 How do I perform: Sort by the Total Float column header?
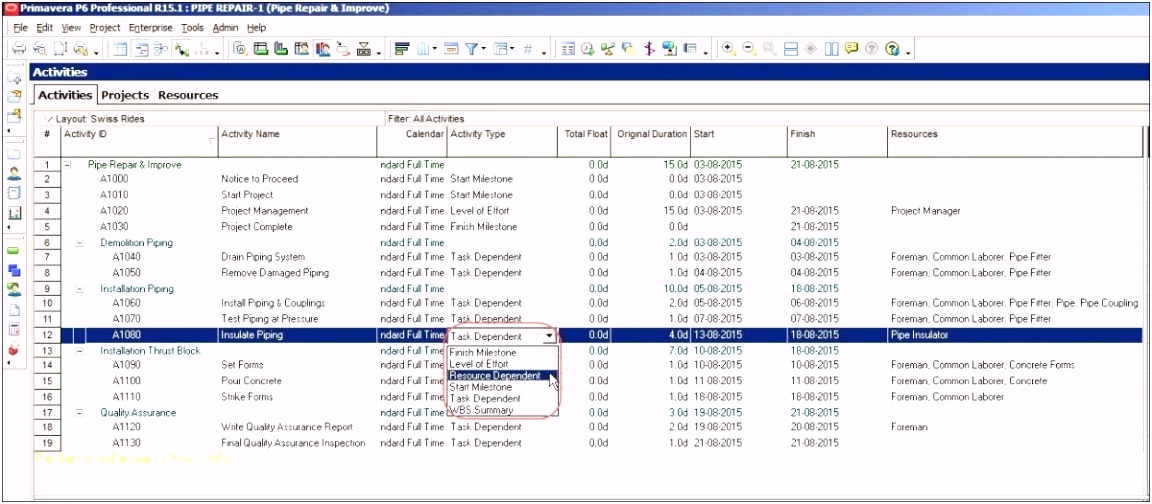(x=585, y=134)
